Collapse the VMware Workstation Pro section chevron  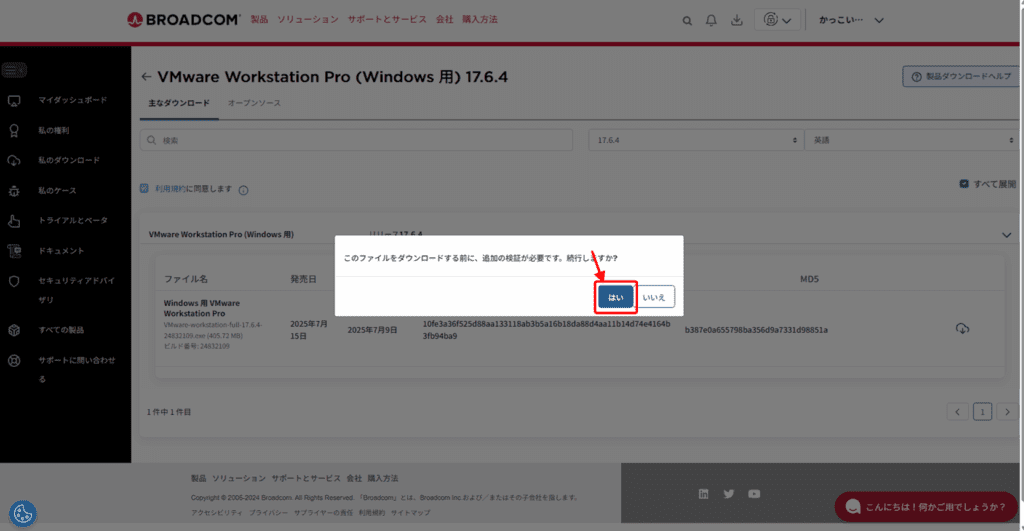pos(1006,235)
